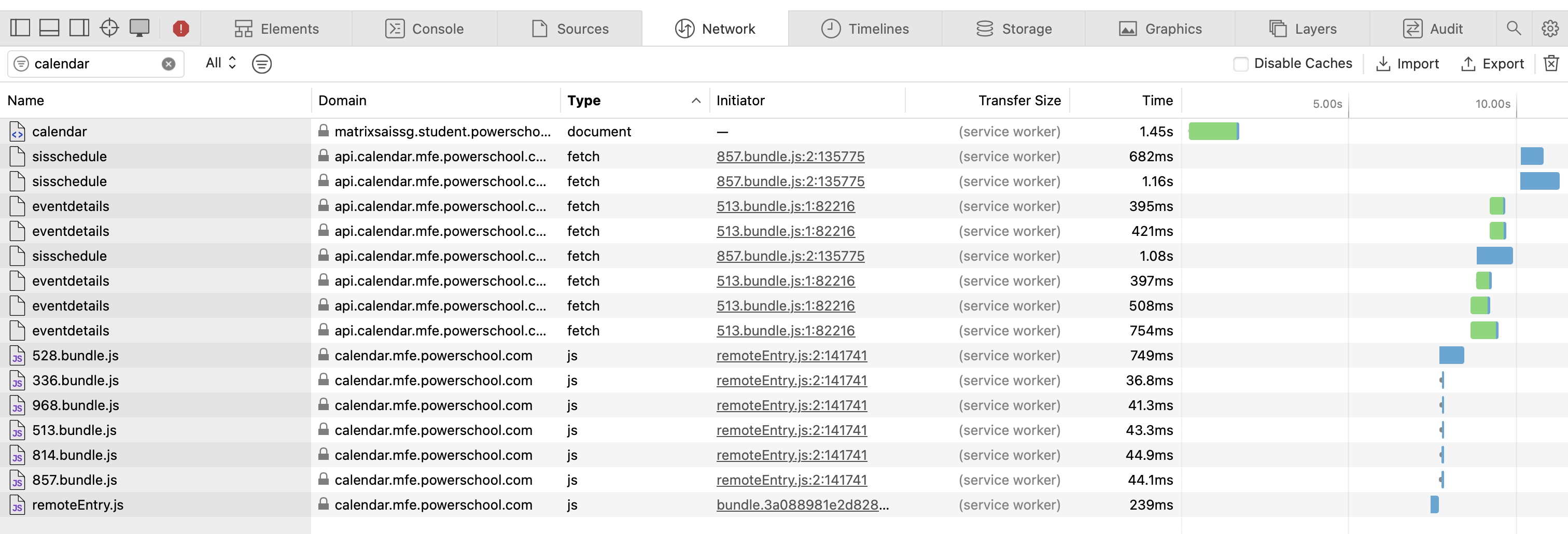This screenshot has height=534, width=1568.
Task: View the red issues badge
Action: 180,27
